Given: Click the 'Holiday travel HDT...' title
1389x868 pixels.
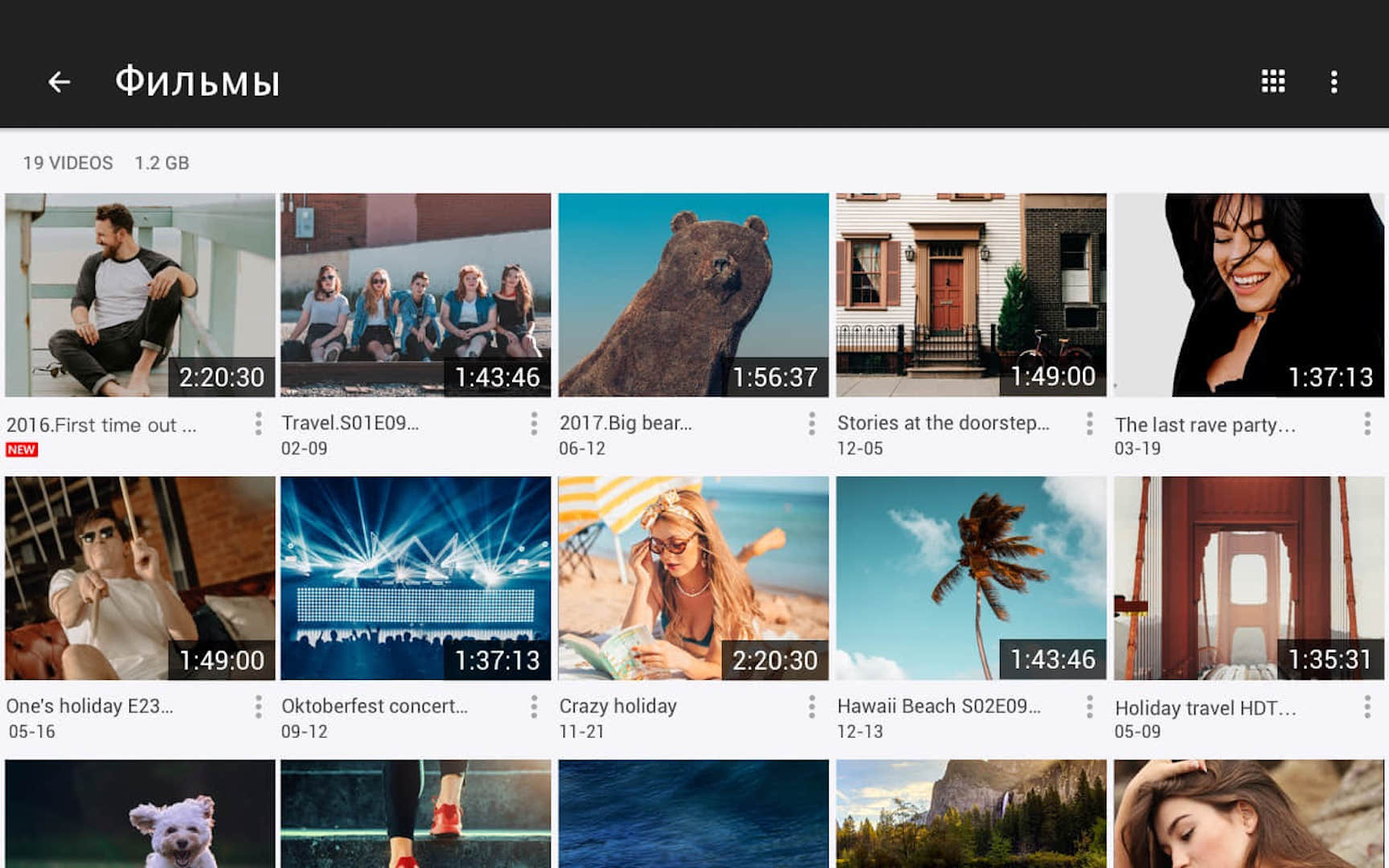Looking at the screenshot, I should tap(1205, 707).
